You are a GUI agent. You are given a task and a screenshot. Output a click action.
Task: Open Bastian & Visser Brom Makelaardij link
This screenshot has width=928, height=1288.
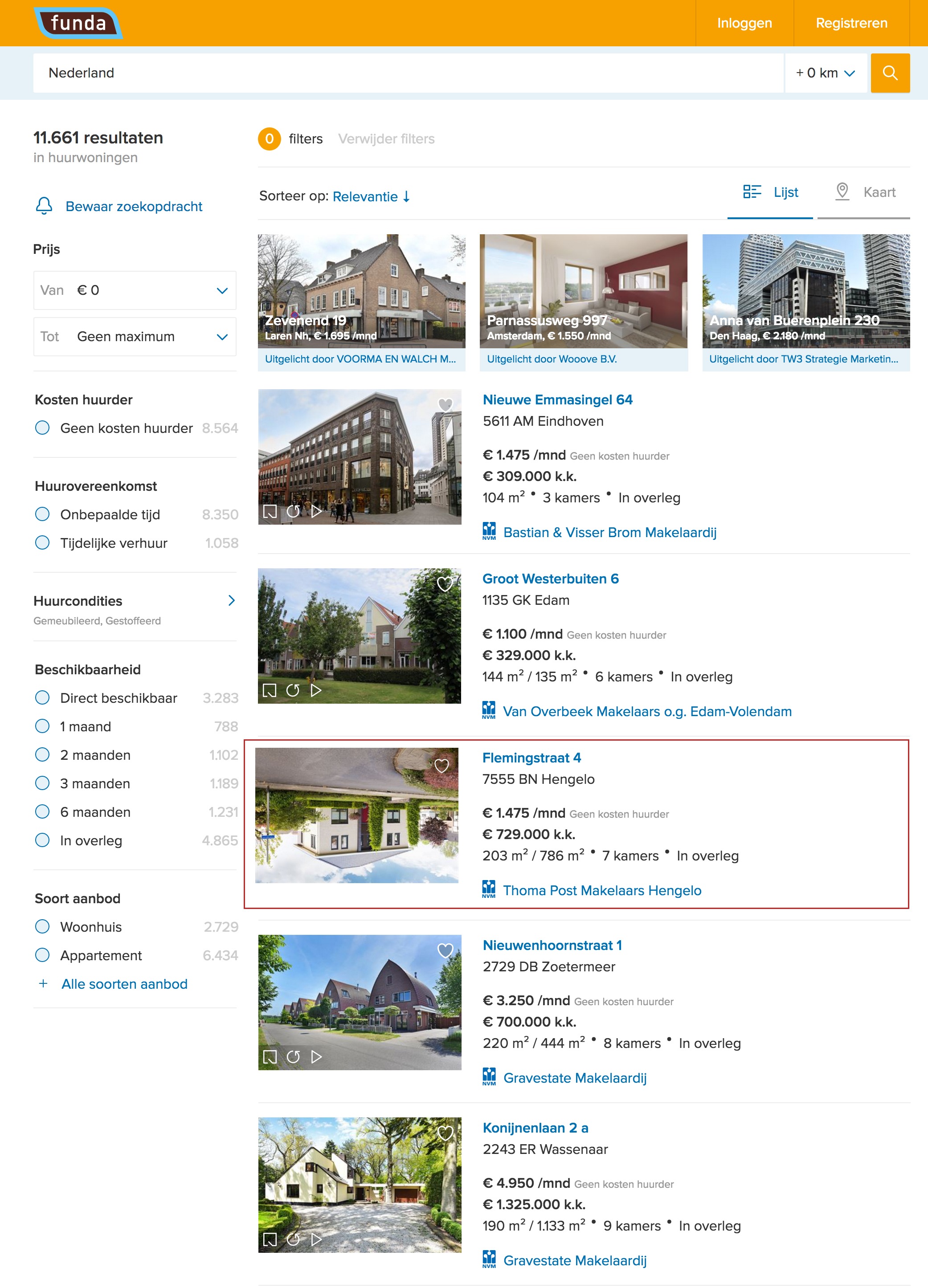click(x=610, y=532)
